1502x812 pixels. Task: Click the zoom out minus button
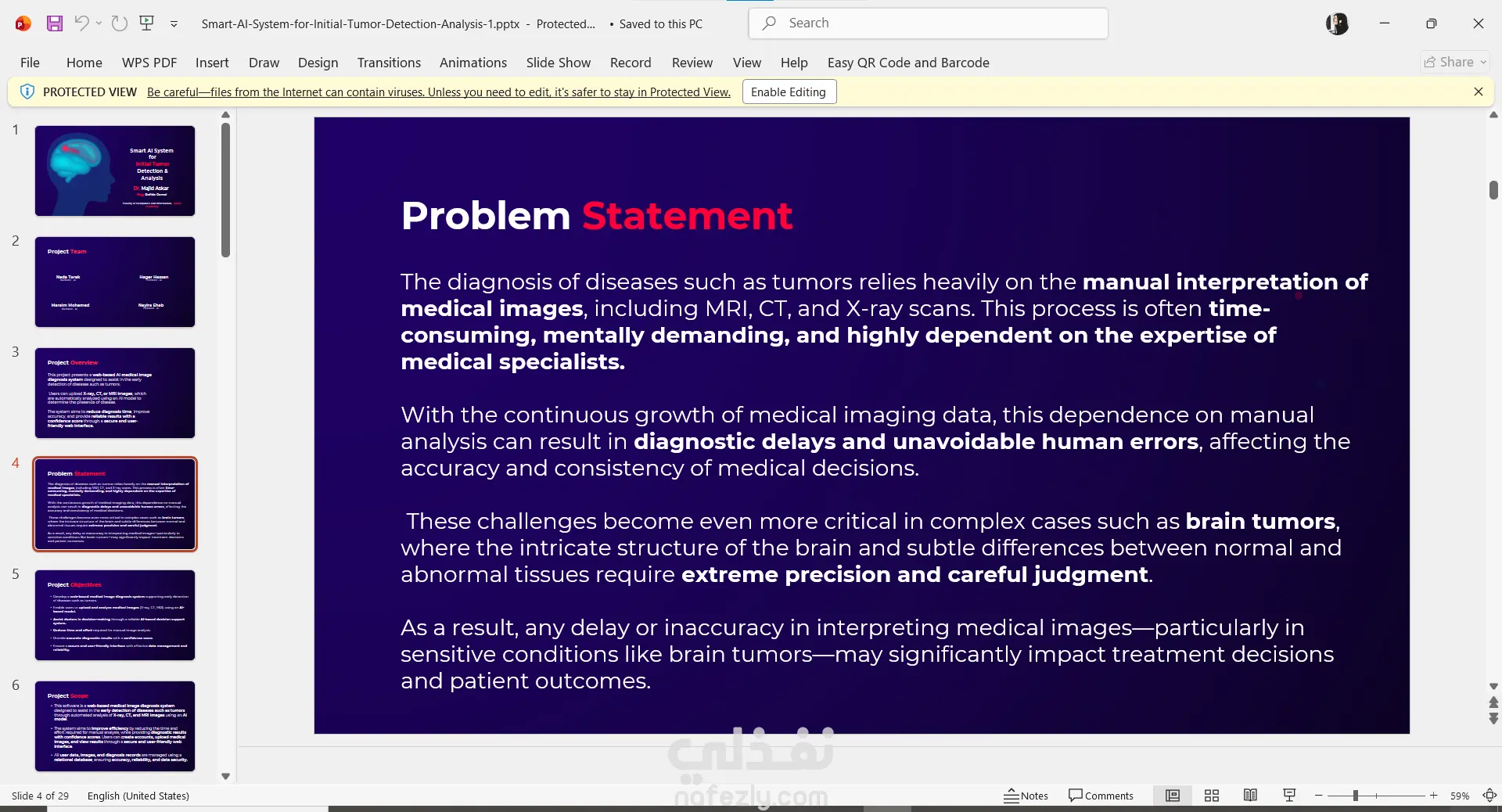[1319, 796]
